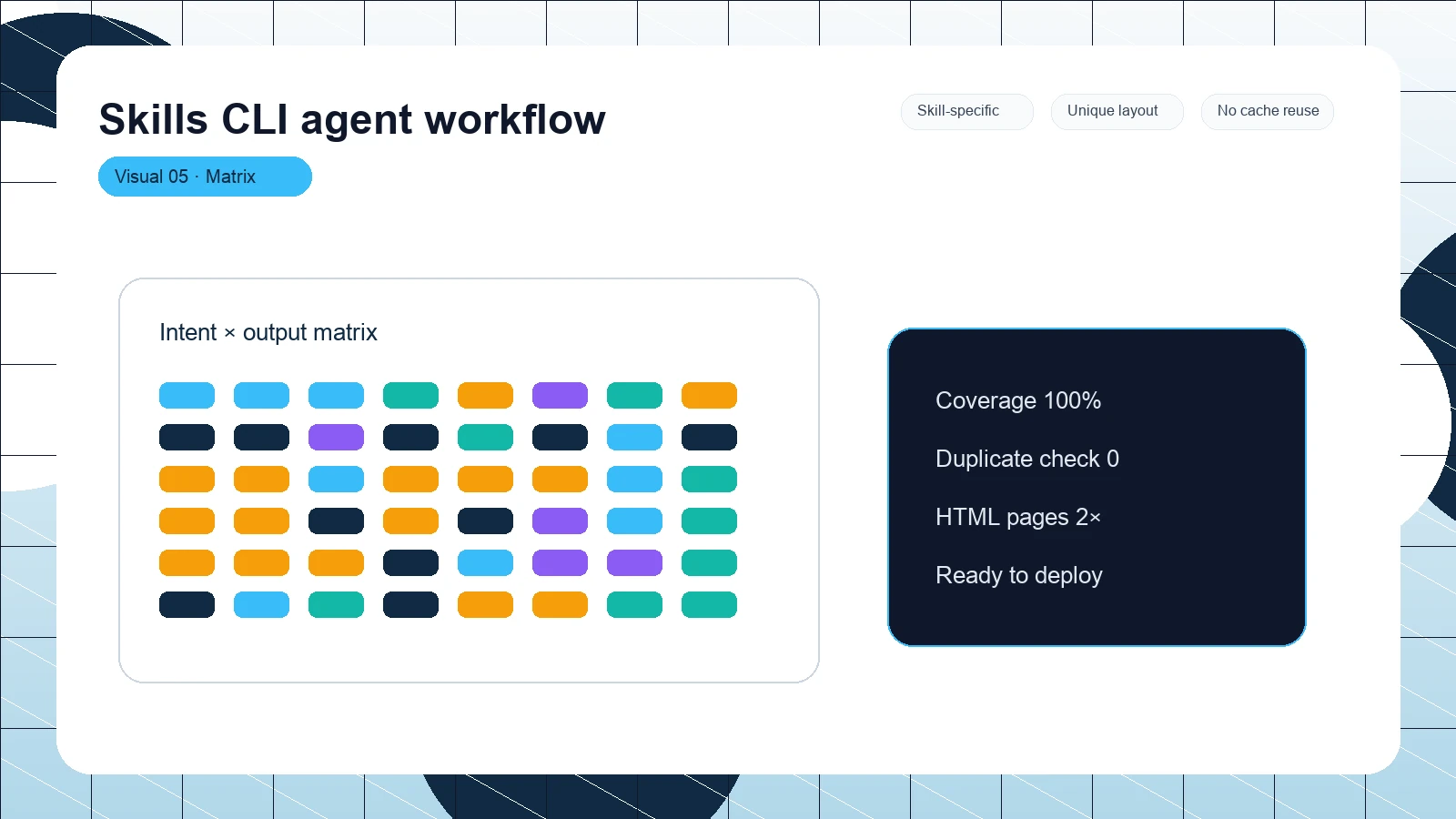1456x819 pixels.
Task: Pick the only purple cell in second matrix row
Action: point(336,438)
